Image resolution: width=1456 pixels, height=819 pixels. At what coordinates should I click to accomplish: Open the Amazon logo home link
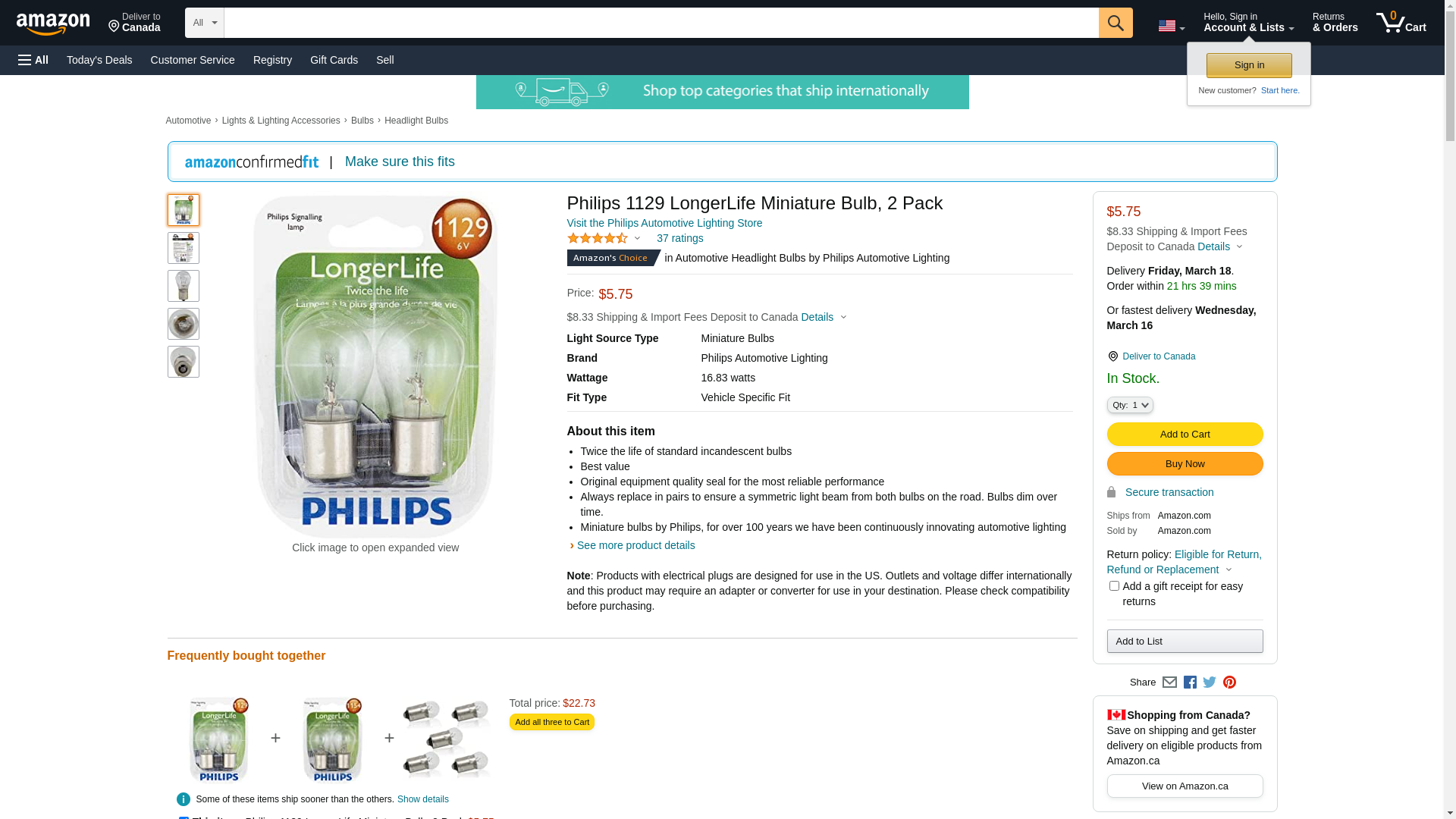tap(53, 24)
